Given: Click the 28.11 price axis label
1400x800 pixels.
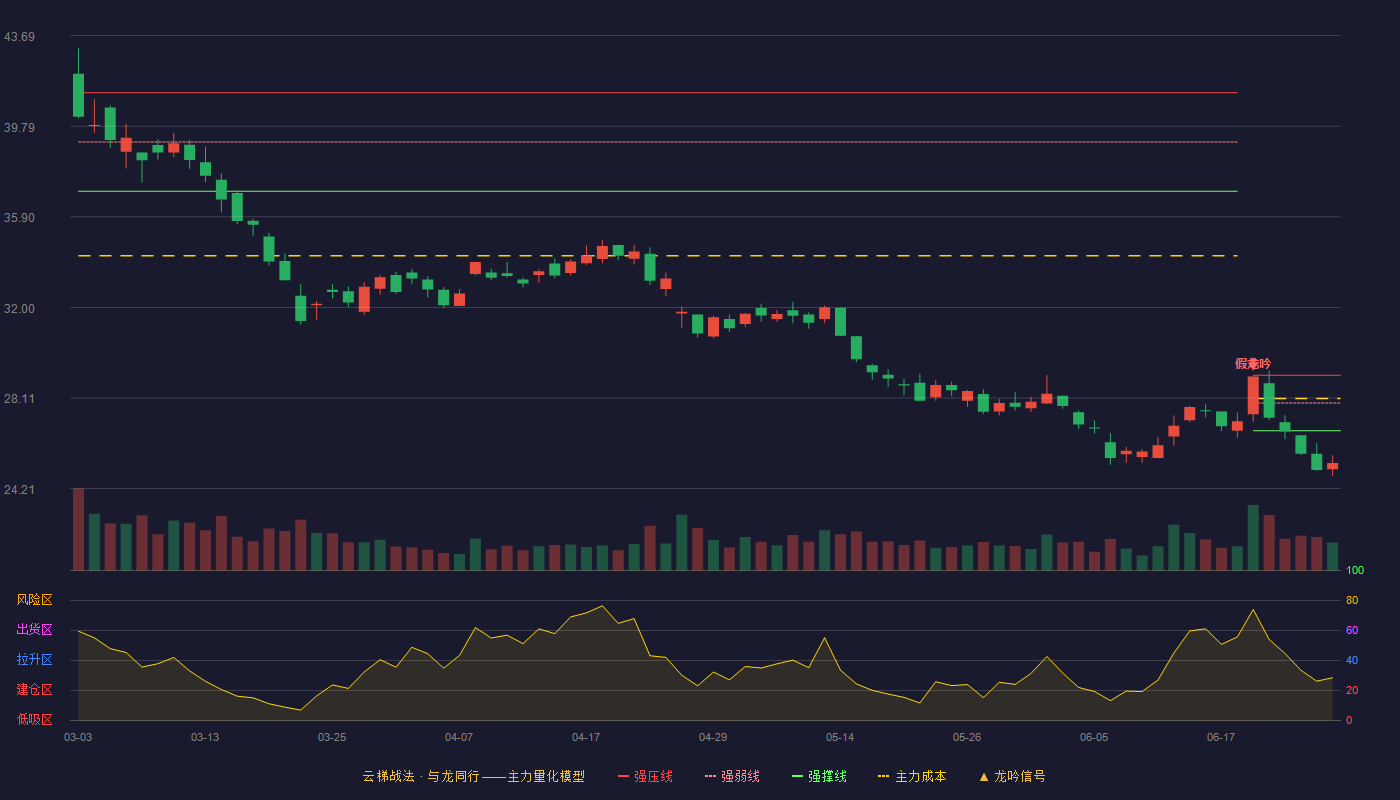Looking at the screenshot, I should (x=19, y=399).
